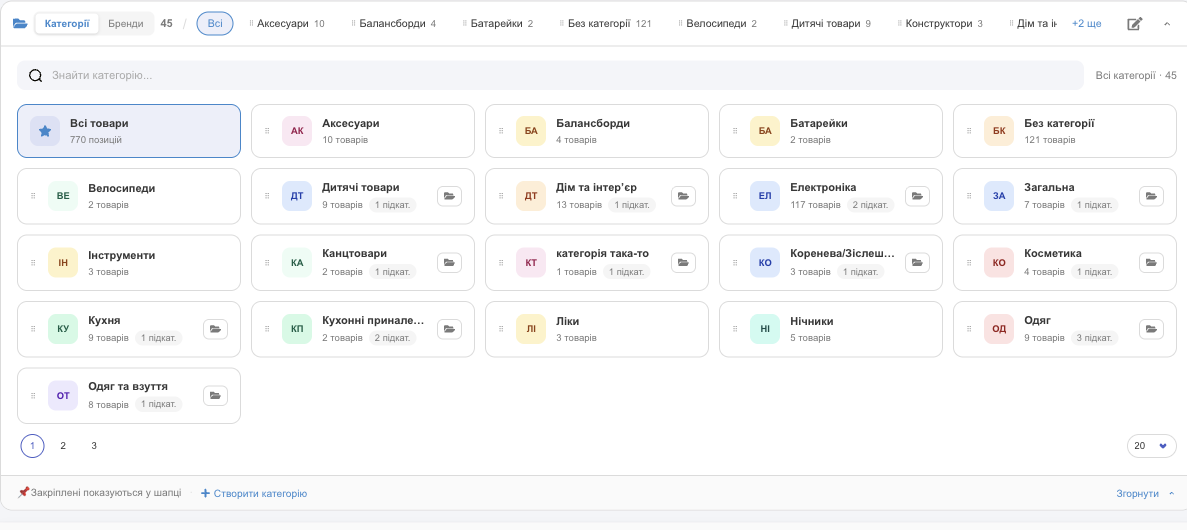The image size is (1187, 530).
Task: Open Конструктори chip in header
Action: [939, 23]
